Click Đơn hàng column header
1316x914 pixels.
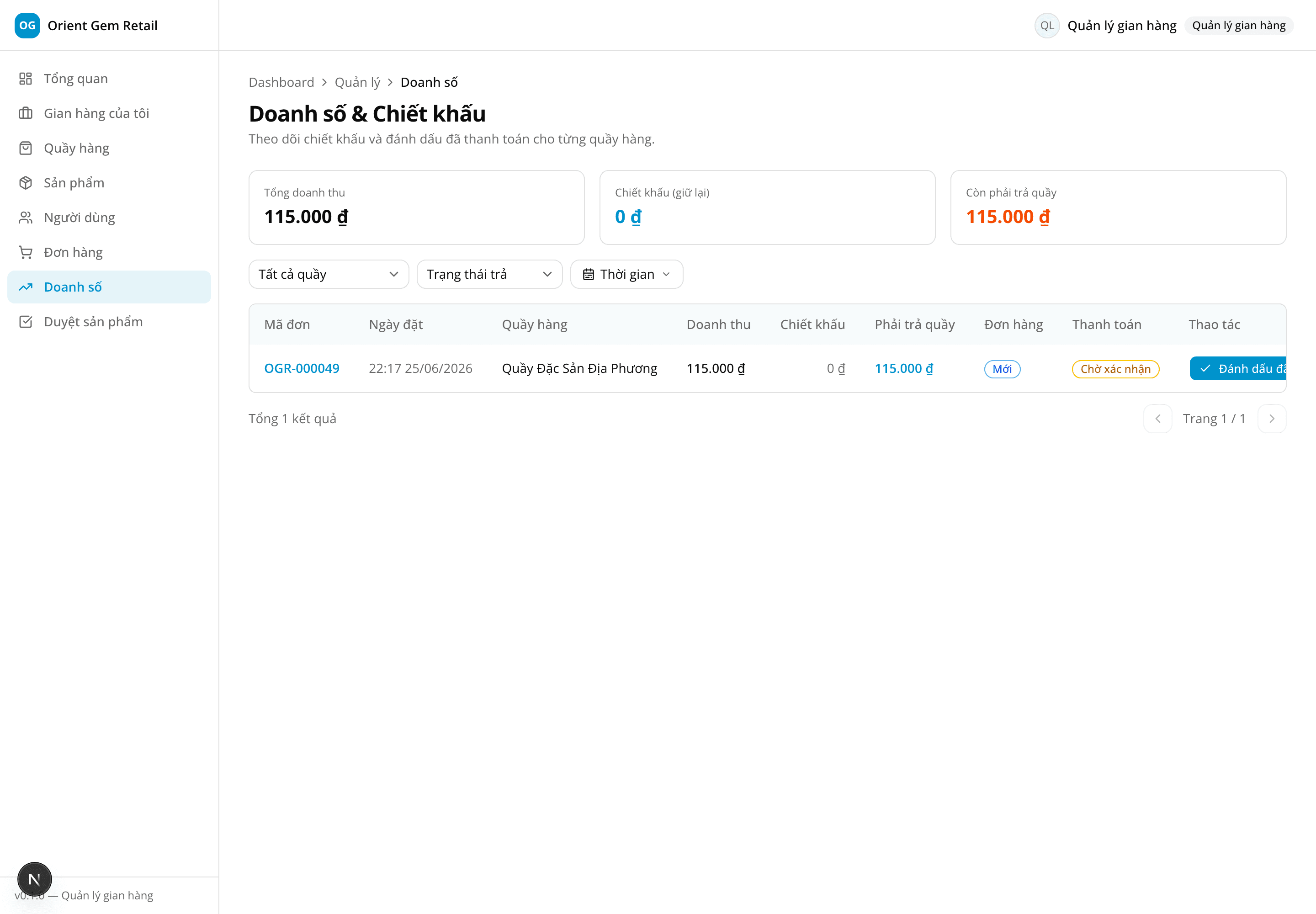pyautogui.click(x=1013, y=325)
